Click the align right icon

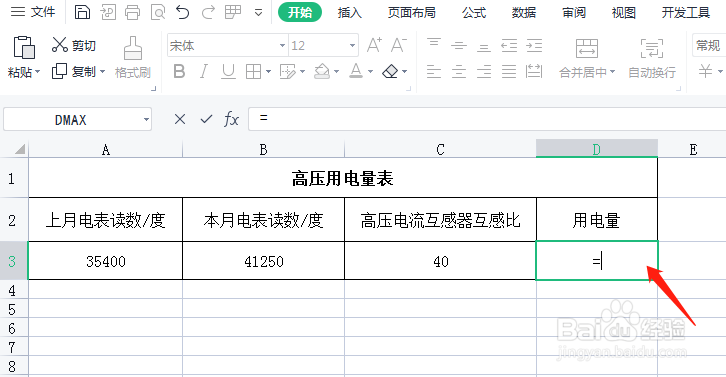(x=484, y=72)
